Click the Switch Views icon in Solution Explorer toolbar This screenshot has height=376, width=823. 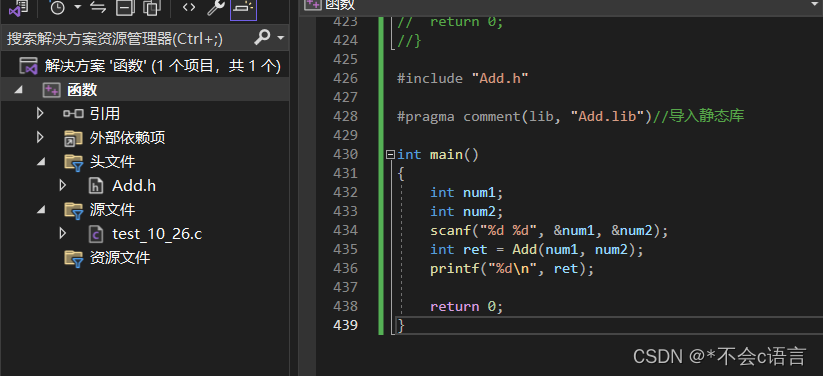click(x=18, y=7)
